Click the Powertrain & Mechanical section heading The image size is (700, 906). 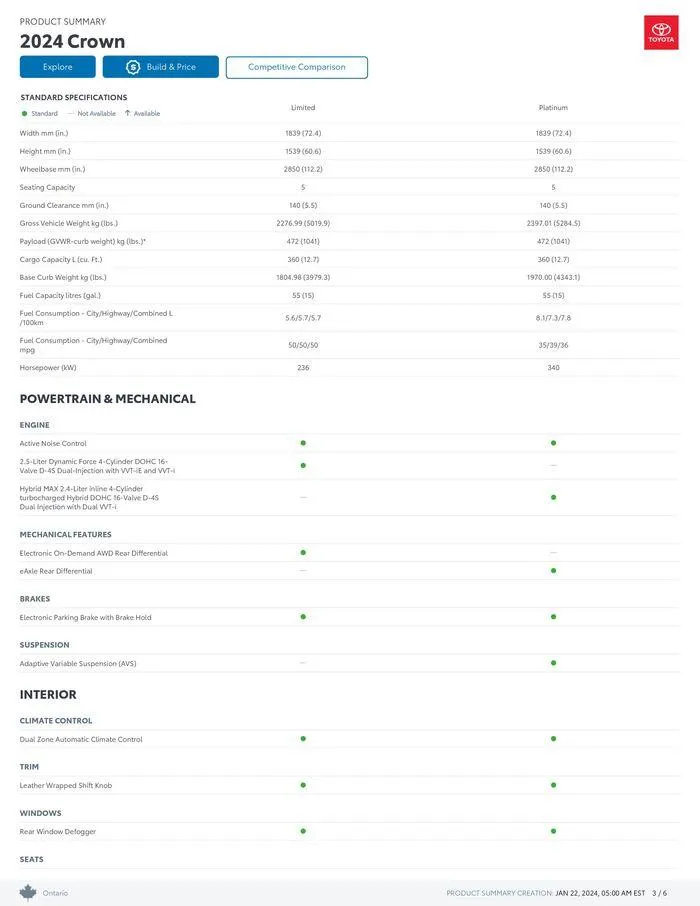click(108, 399)
